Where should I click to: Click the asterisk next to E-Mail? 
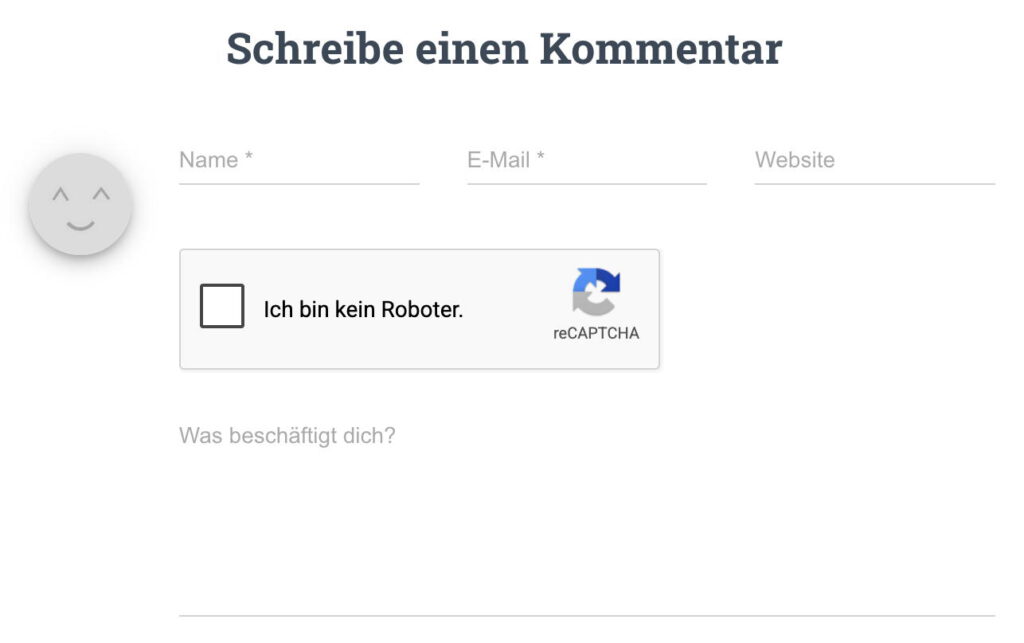point(540,158)
